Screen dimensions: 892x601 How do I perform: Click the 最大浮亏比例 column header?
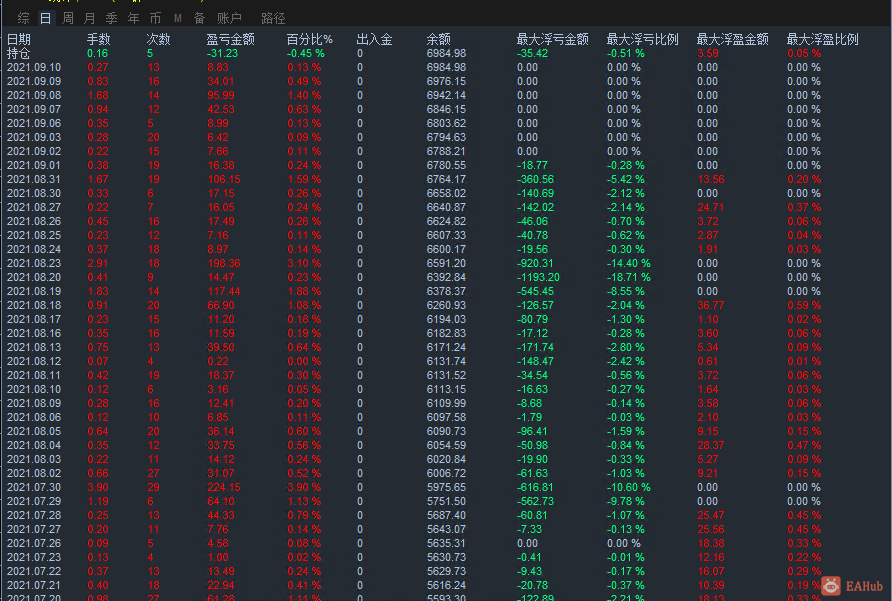[642, 39]
